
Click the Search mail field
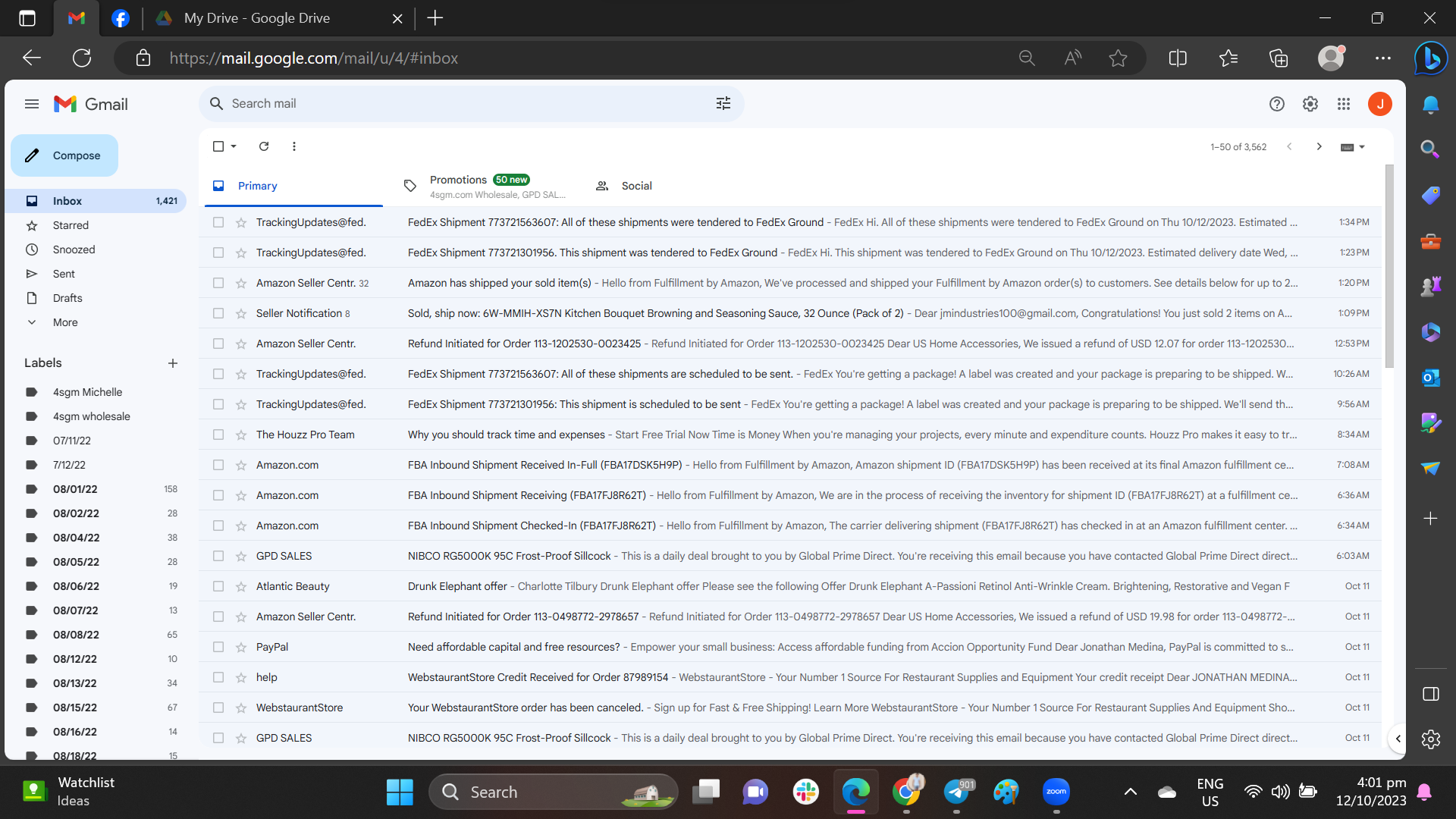[470, 104]
